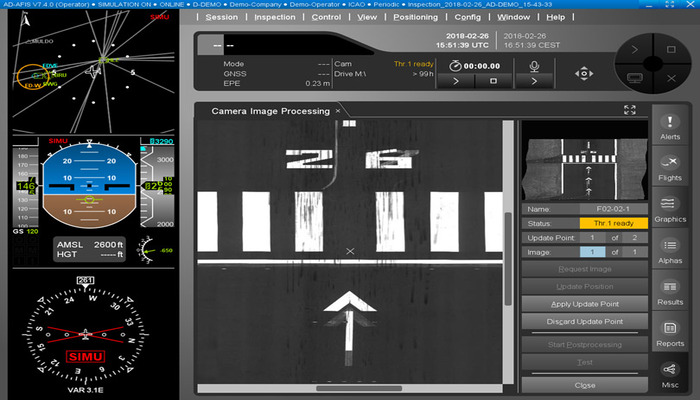This screenshot has height=400, width=700.
Task: Click the fullscreen expand icon
Action: coord(630,110)
